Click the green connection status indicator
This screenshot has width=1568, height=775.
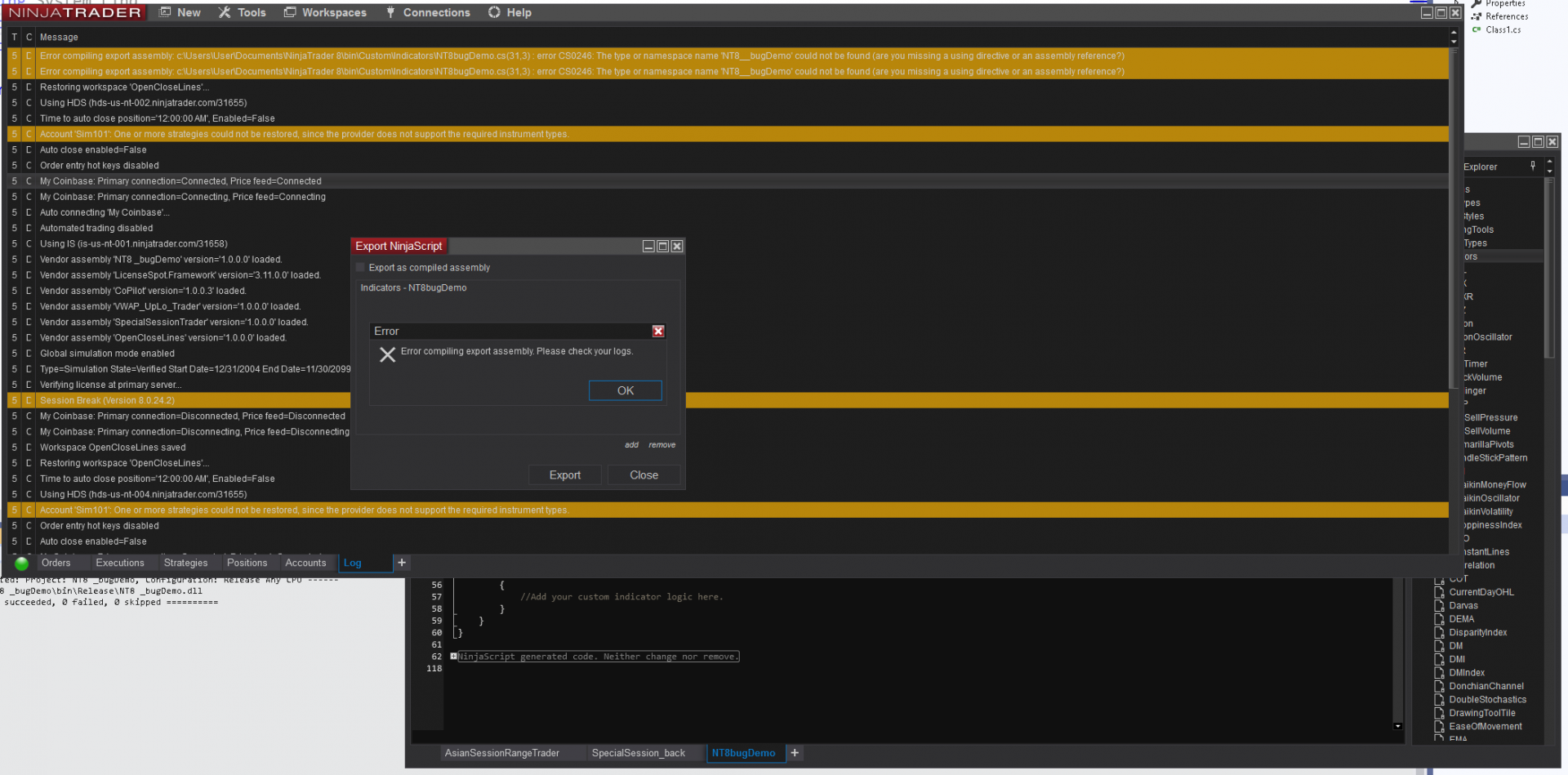(x=22, y=563)
